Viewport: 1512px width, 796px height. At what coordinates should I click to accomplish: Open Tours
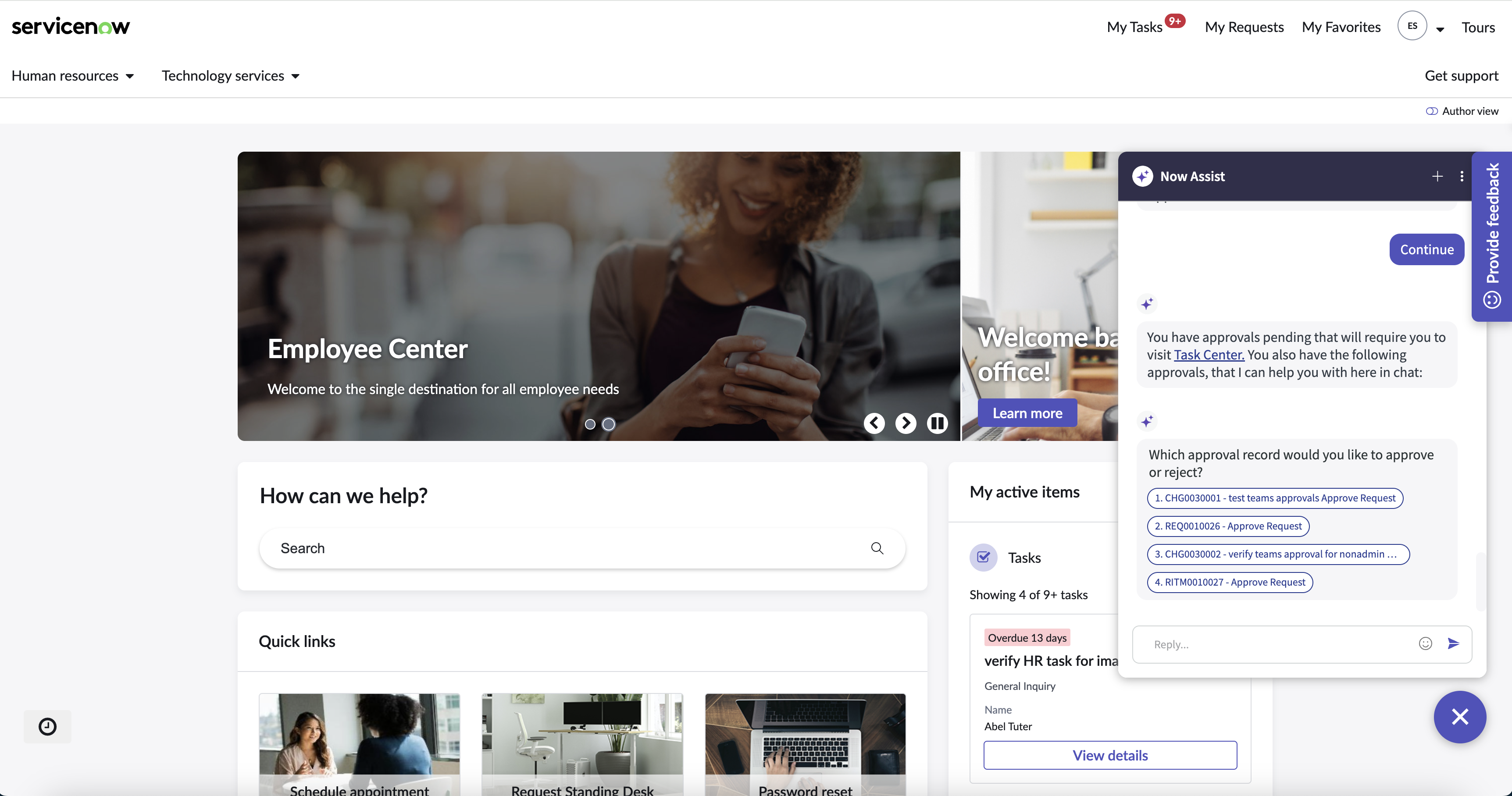point(1478,27)
